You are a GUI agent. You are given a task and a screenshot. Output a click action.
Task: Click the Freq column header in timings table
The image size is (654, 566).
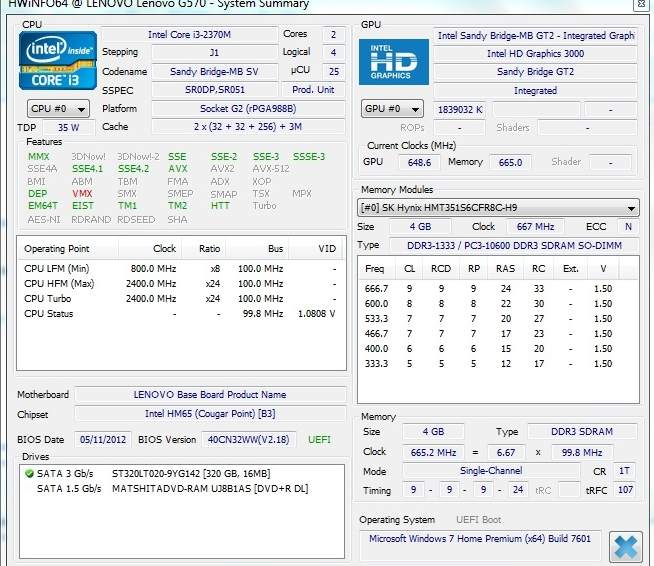pyautogui.click(x=374, y=269)
